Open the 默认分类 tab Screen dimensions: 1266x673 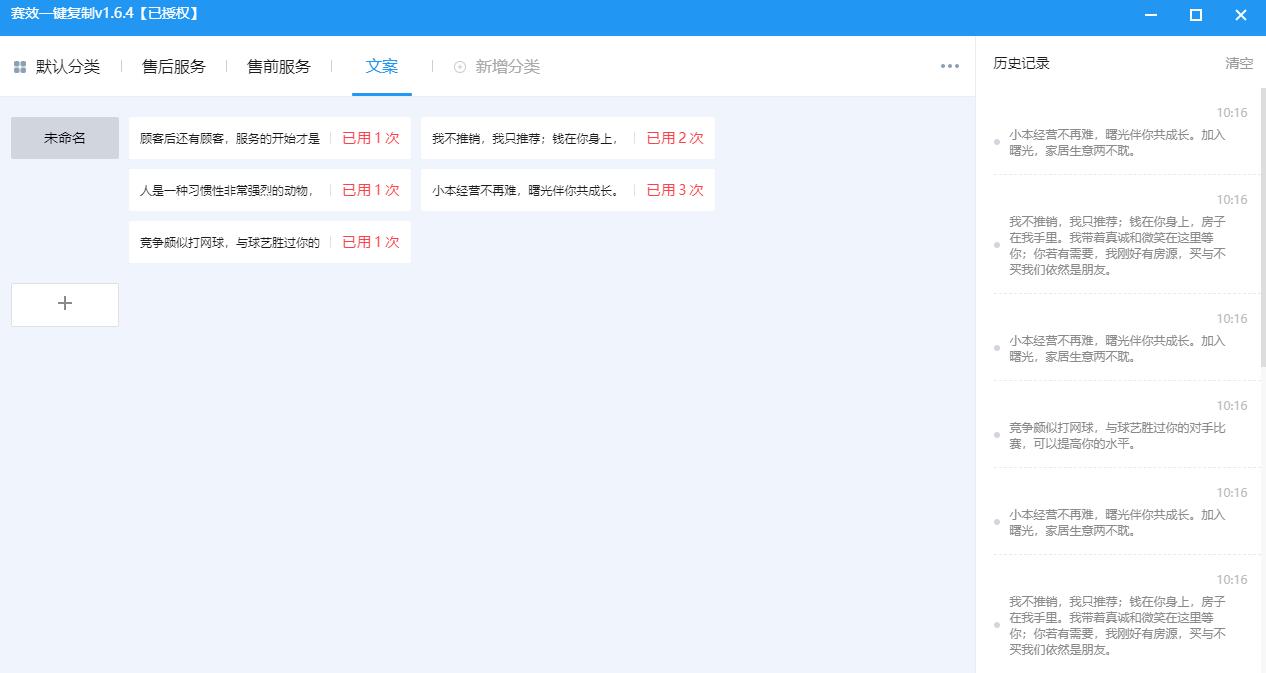(x=69, y=66)
